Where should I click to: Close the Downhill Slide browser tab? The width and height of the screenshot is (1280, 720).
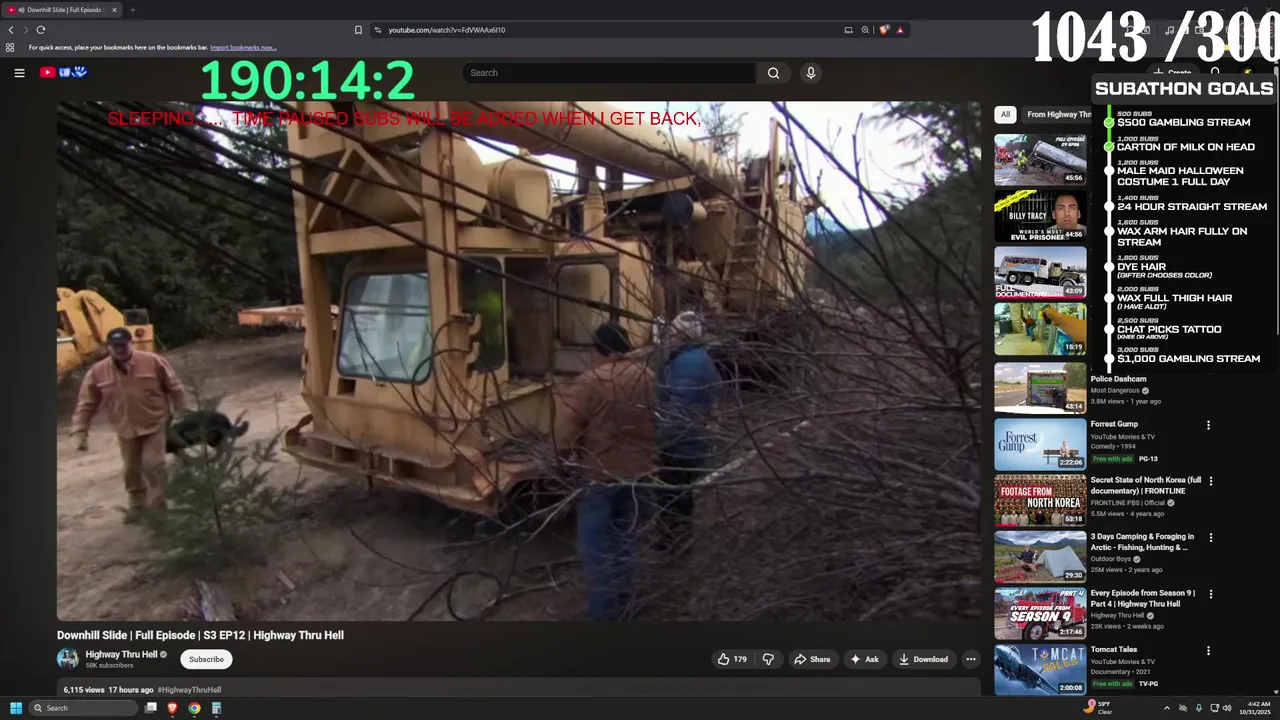(x=114, y=10)
